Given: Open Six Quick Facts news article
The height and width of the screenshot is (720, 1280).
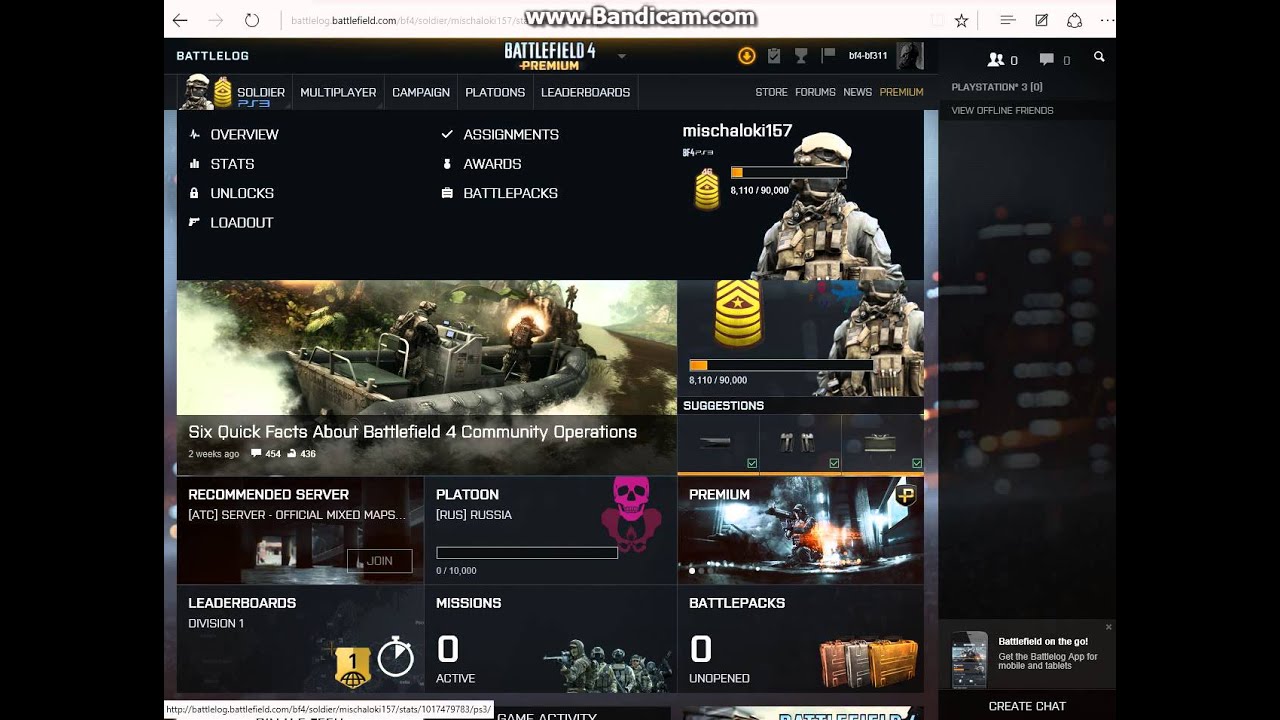Looking at the screenshot, I should point(412,432).
